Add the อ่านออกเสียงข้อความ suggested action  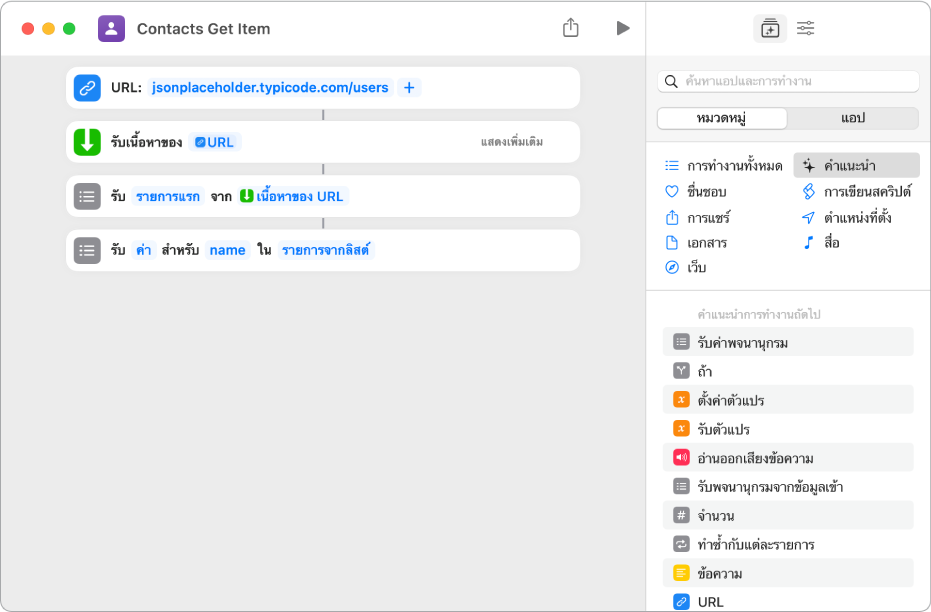tap(754, 458)
